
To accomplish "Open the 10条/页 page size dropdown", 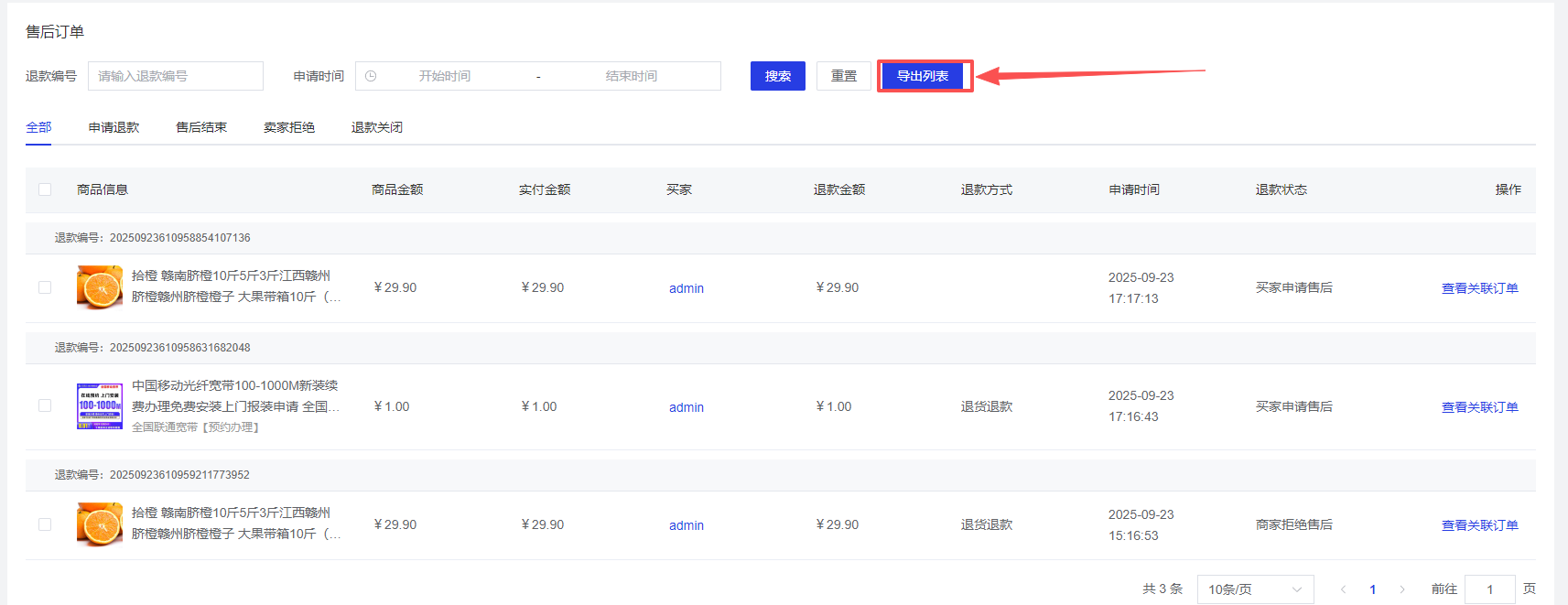I will coord(1254,589).
